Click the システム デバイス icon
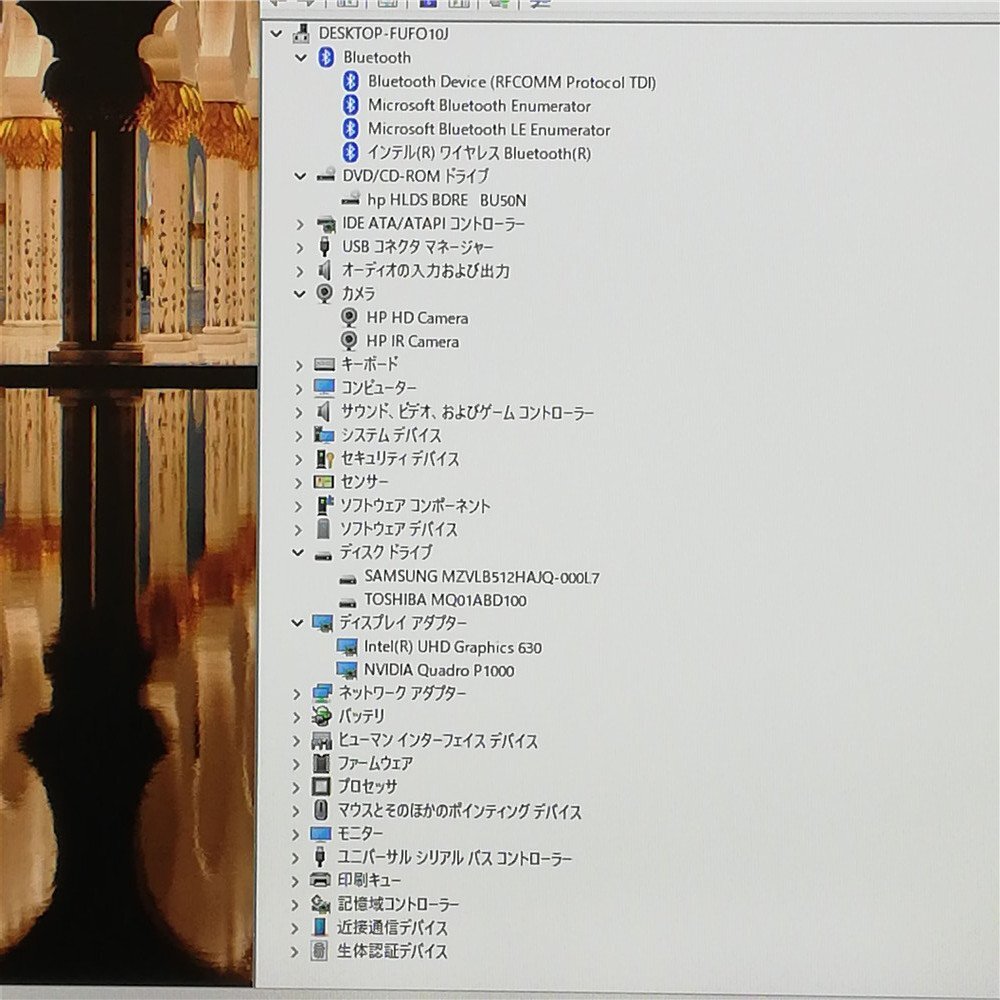The width and height of the screenshot is (1000, 1000). point(324,436)
